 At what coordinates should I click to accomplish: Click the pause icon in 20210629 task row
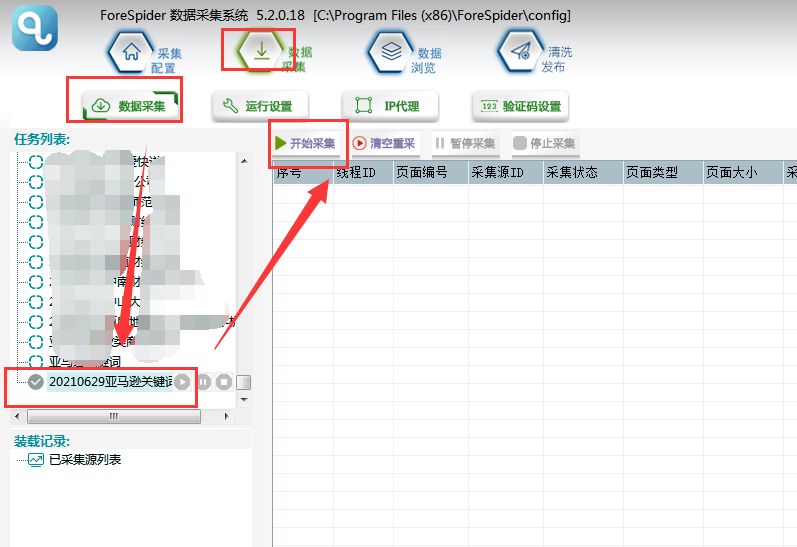(203, 382)
